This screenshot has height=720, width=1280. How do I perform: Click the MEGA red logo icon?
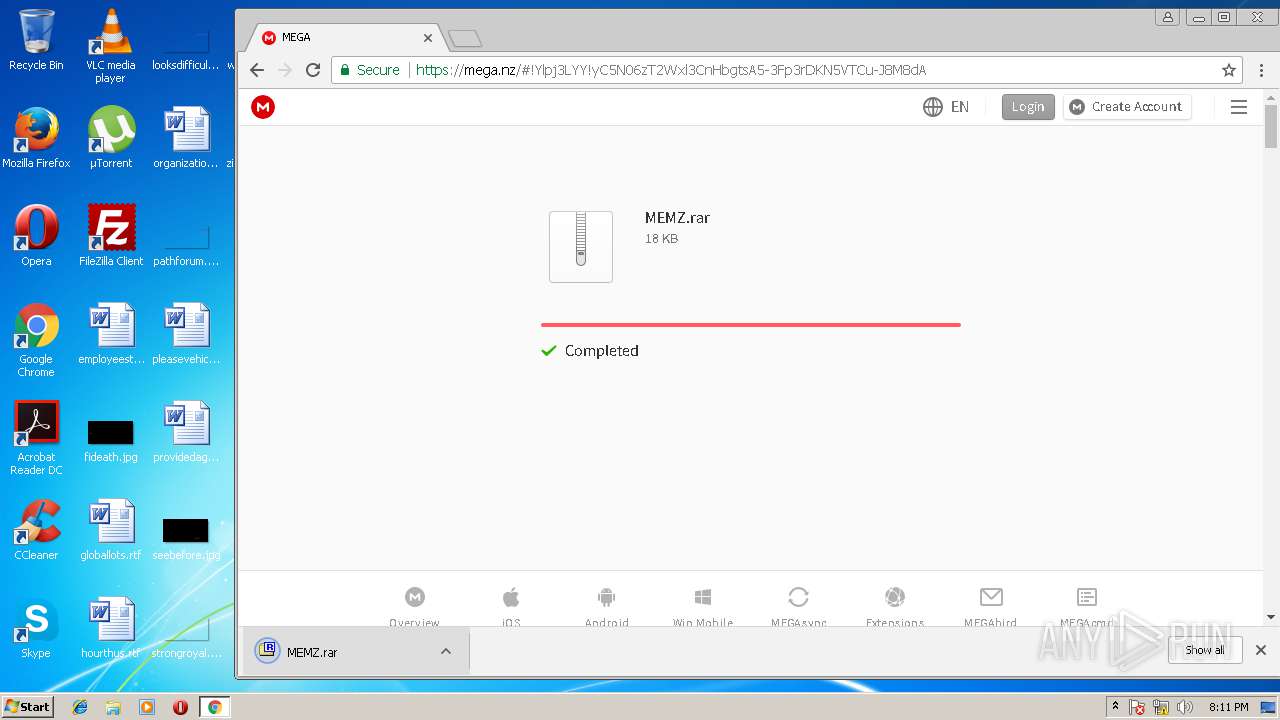[x=263, y=107]
